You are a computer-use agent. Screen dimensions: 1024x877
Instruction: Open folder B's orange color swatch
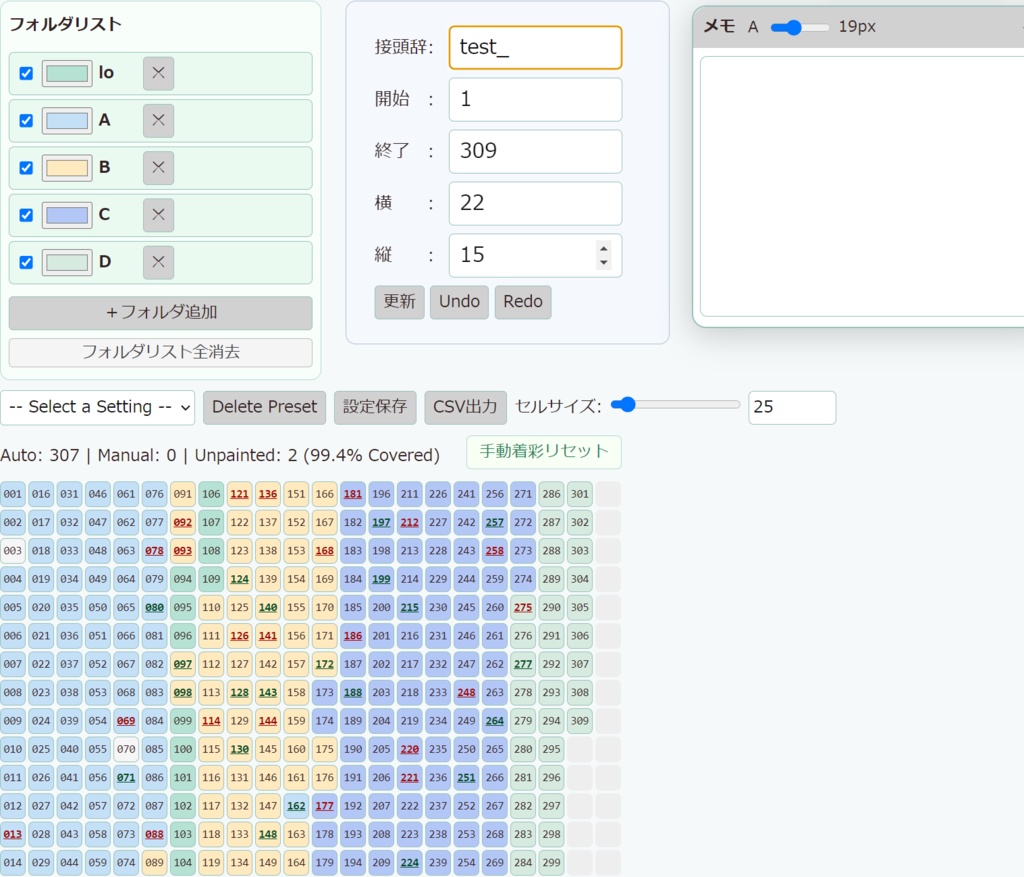coord(67,168)
